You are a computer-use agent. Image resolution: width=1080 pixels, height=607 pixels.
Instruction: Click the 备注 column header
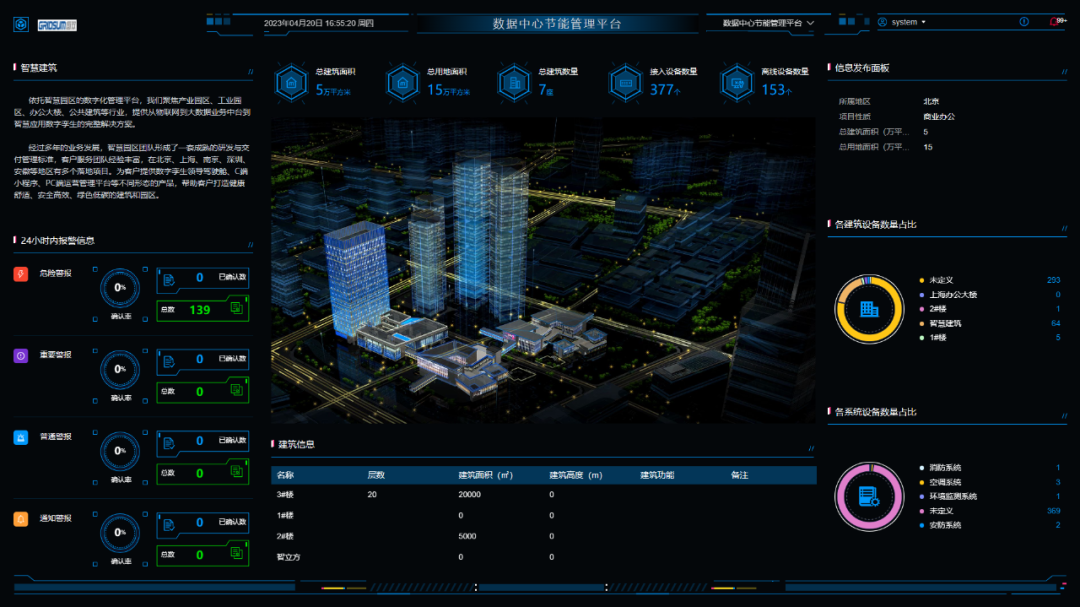pyautogui.click(x=740, y=475)
